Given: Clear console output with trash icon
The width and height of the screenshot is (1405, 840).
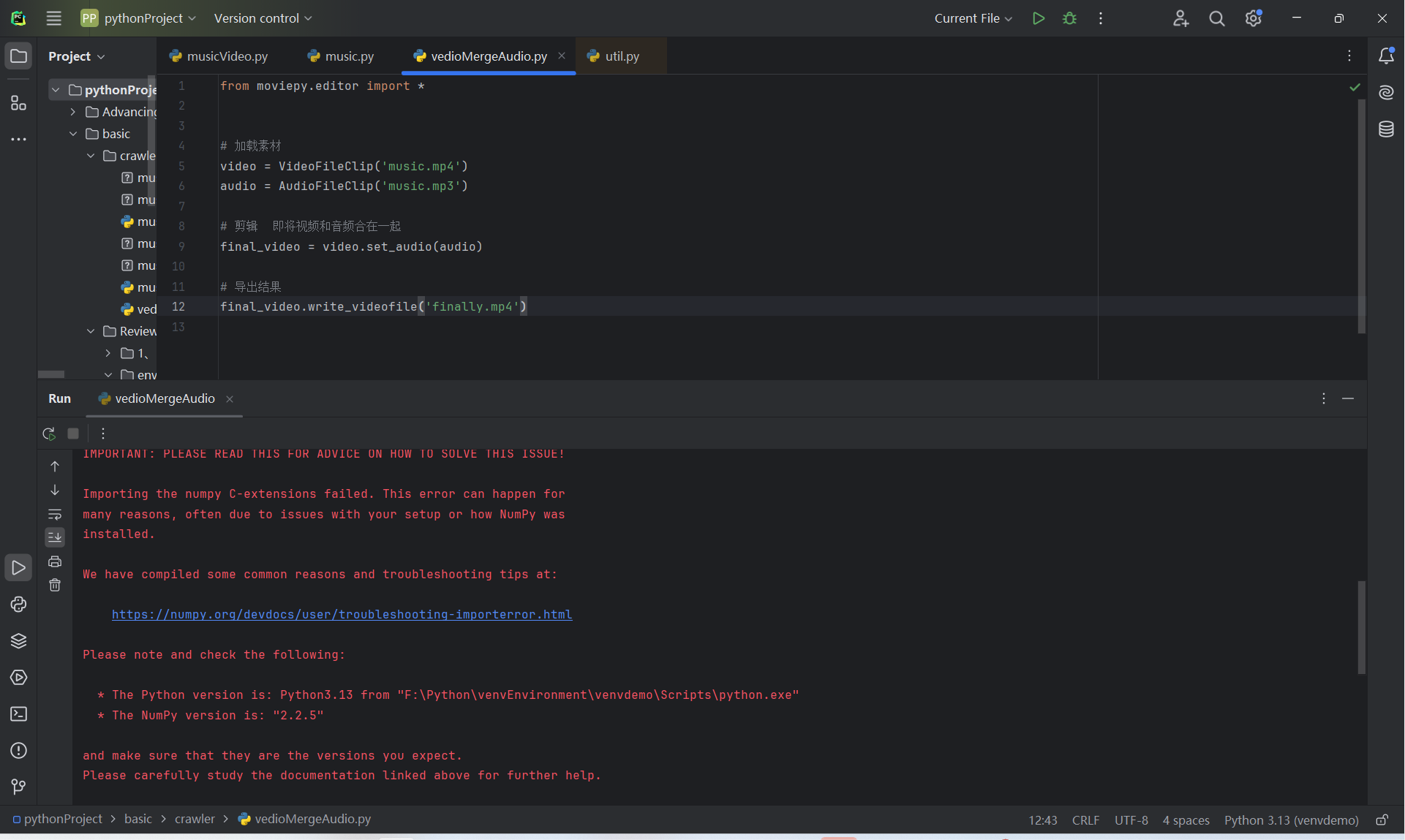Looking at the screenshot, I should [55, 585].
